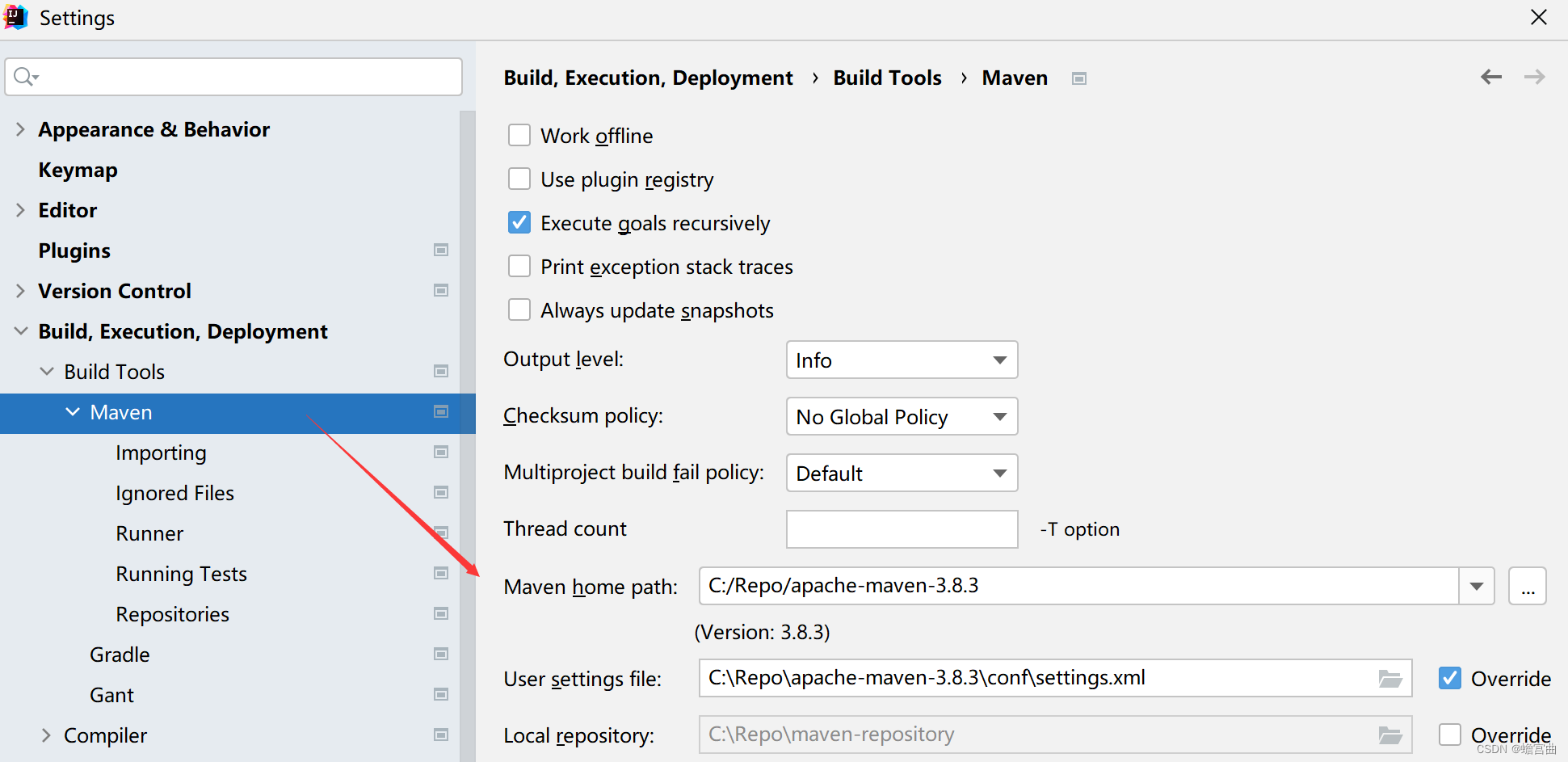This screenshot has height=762, width=1568.
Task: Enable Always update snapshots checkbox
Action: point(519,309)
